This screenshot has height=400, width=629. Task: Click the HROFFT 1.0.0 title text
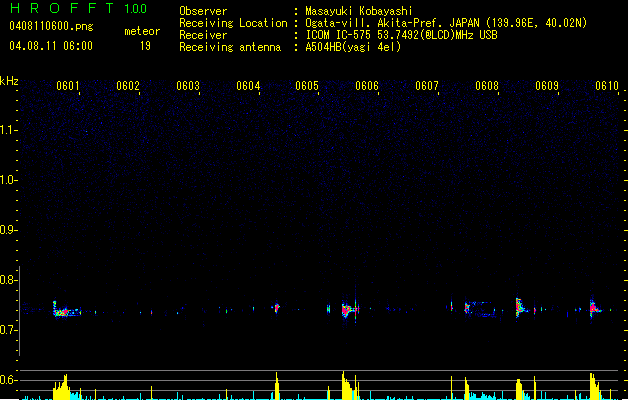79,8
